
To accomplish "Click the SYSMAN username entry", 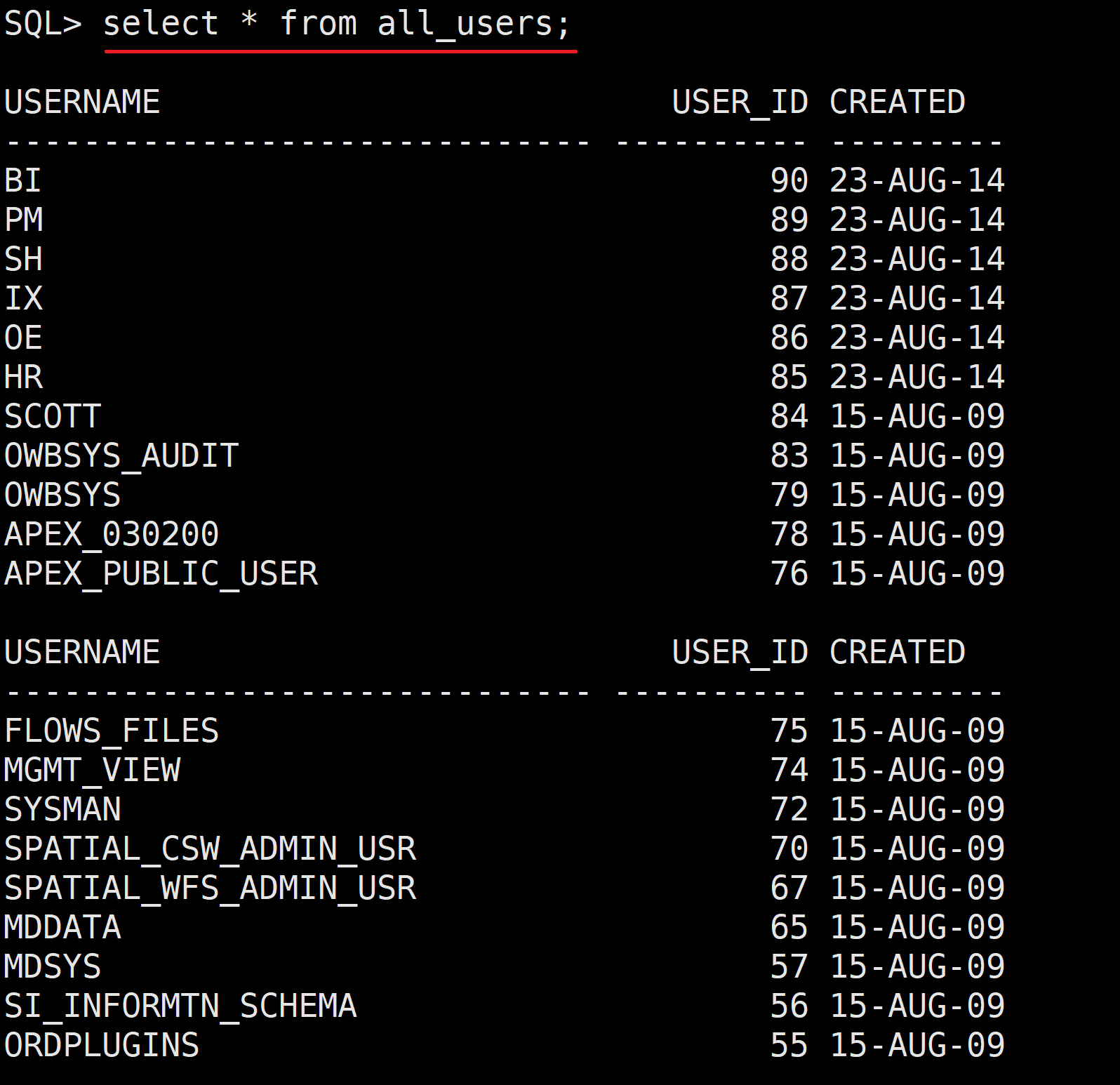I will tap(62, 810).
